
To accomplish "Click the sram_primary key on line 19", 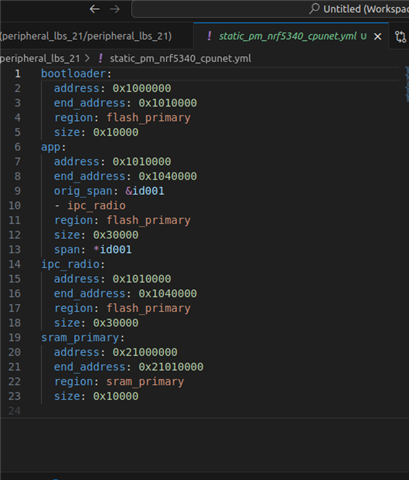I will coord(80,338).
